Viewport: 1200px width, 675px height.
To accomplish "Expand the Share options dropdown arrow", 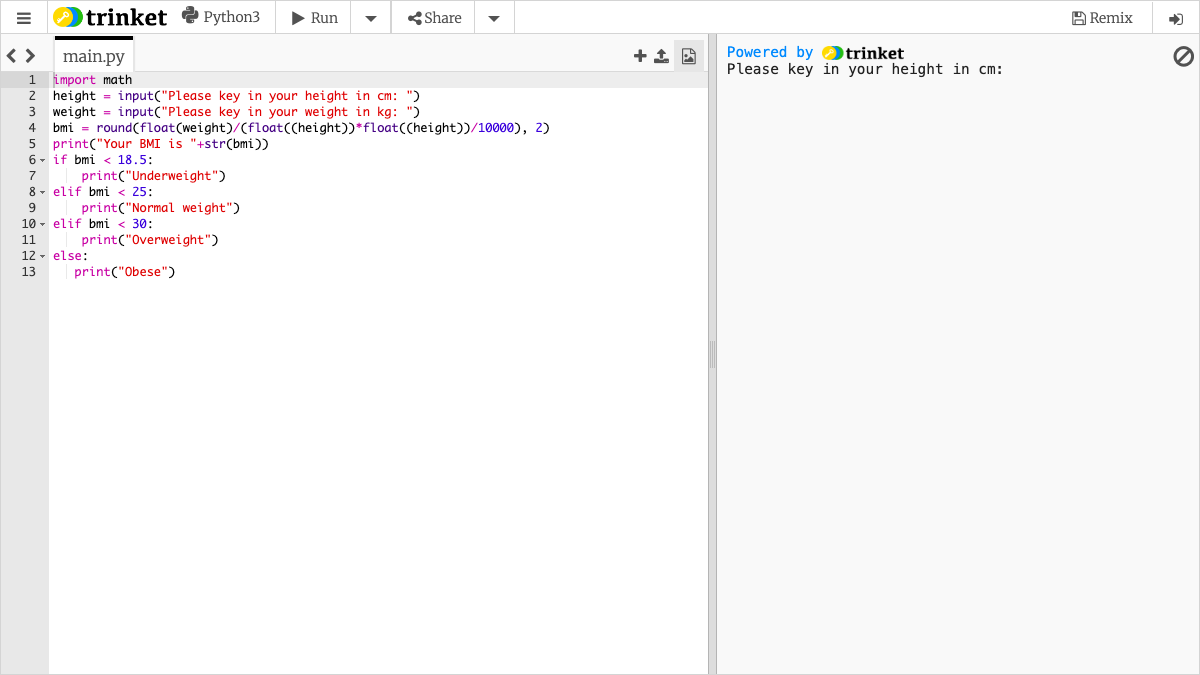I will coord(494,18).
